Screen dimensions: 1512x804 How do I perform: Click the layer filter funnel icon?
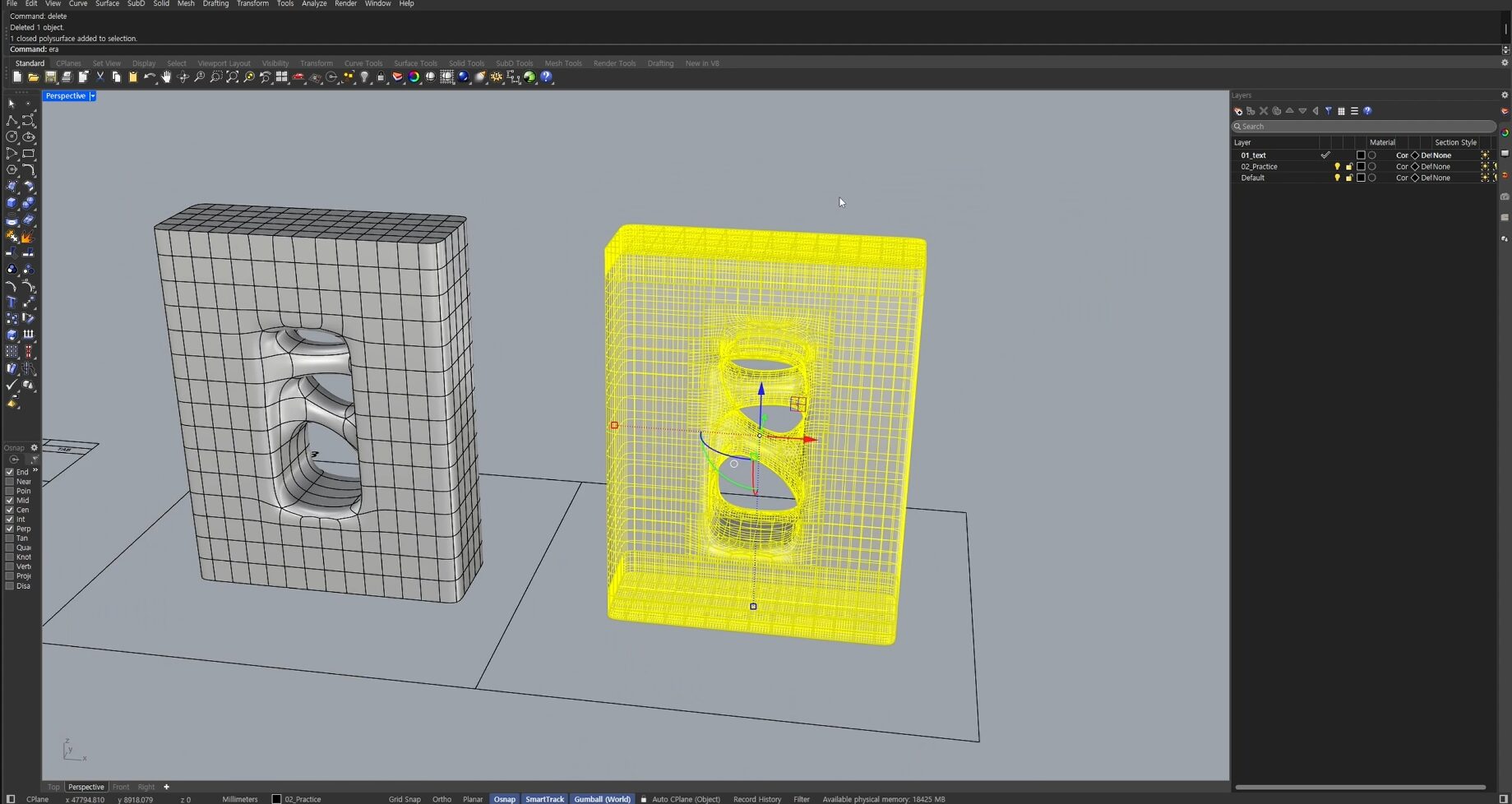(x=1328, y=111)
